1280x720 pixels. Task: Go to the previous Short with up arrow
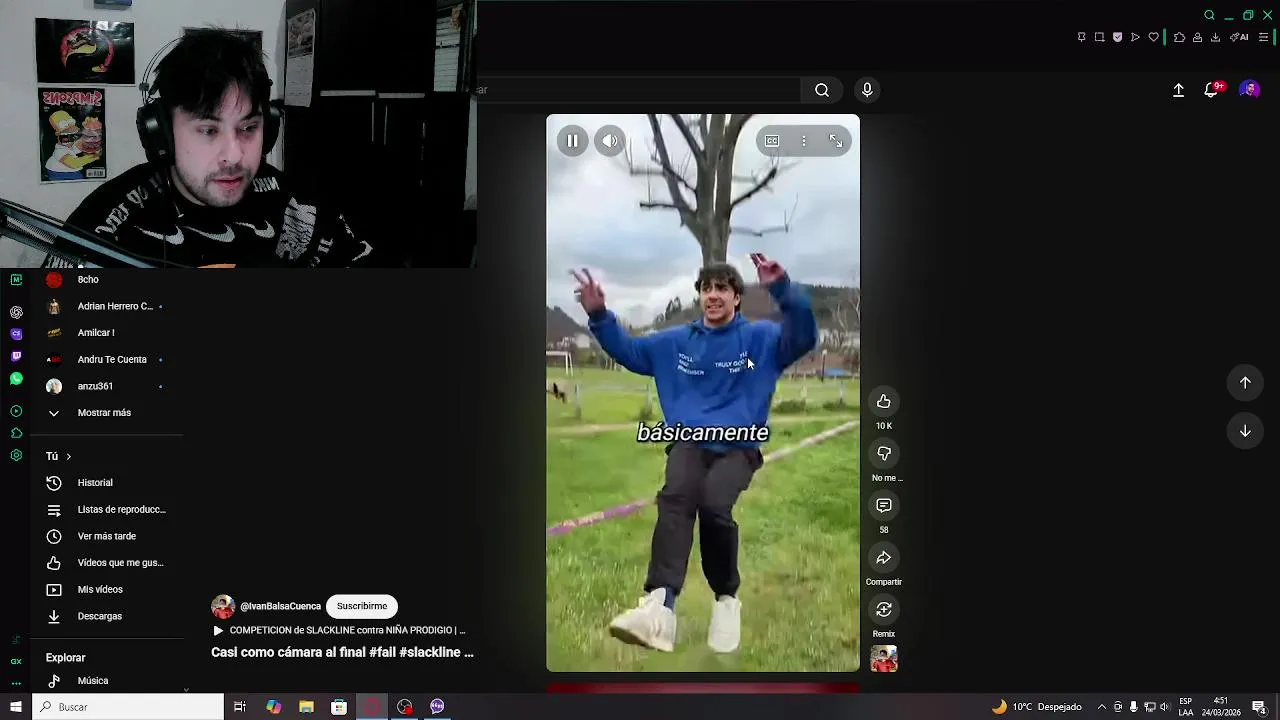(1245, 382)
